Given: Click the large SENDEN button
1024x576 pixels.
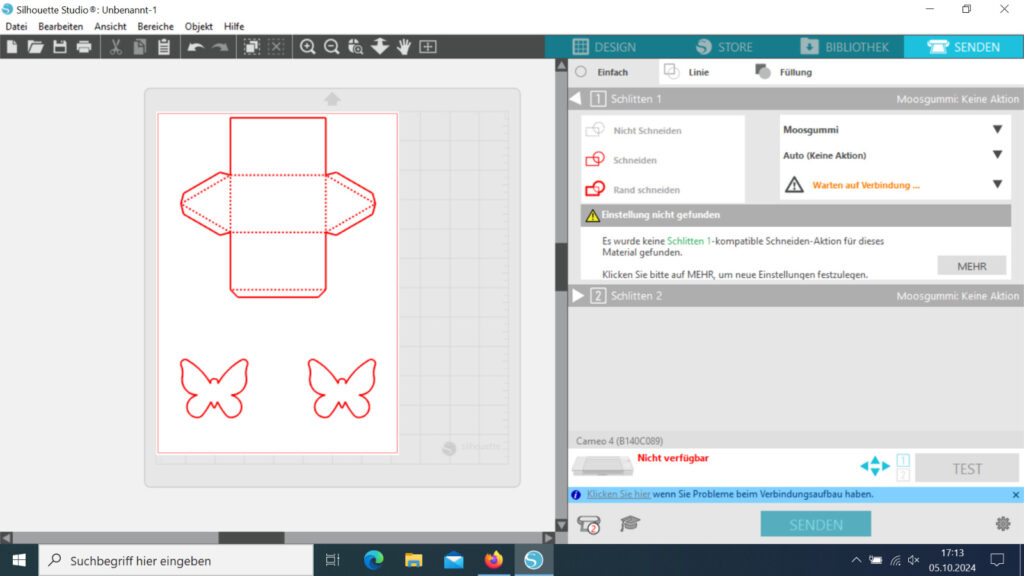Looking at the screenshot, I should [x=816, y=524].
